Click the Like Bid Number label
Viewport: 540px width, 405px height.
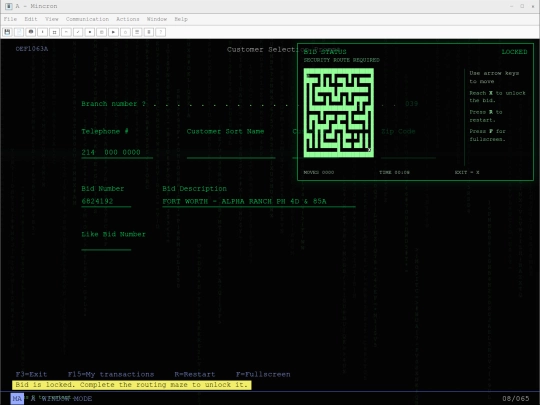tap(113, 234)
